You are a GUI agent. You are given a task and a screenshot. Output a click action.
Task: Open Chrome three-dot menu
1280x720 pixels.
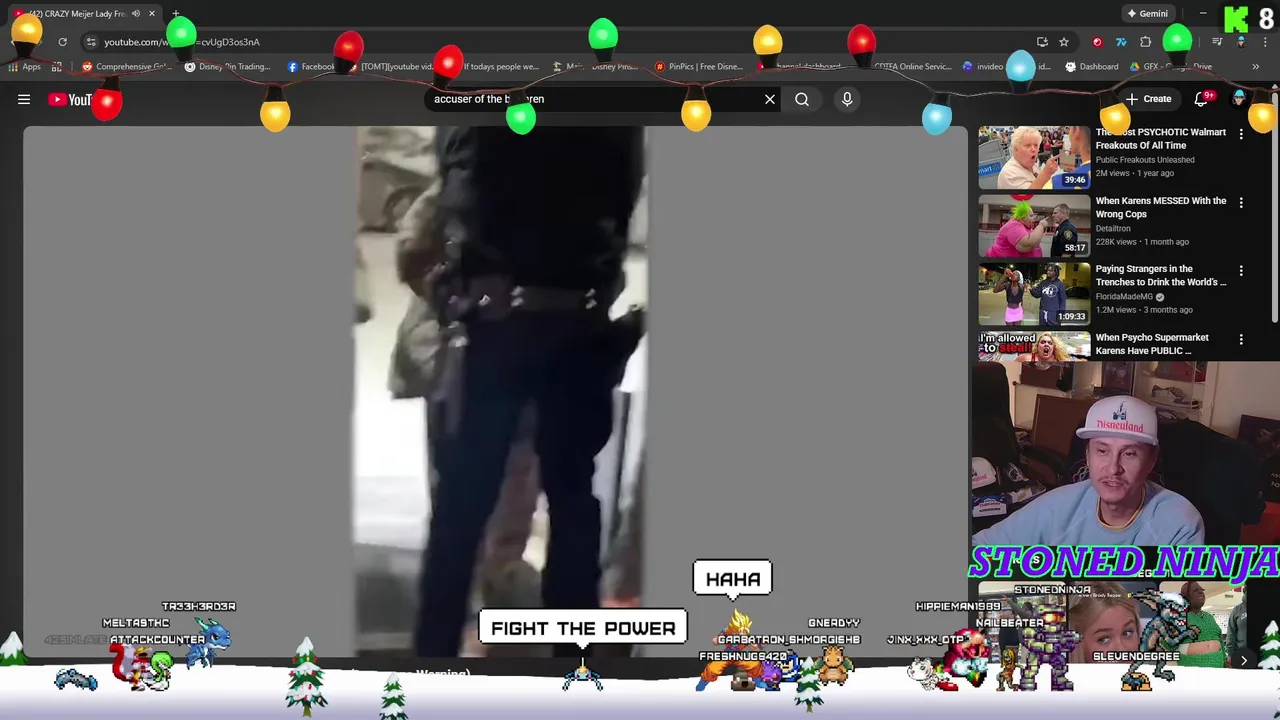pos(1264,42)
